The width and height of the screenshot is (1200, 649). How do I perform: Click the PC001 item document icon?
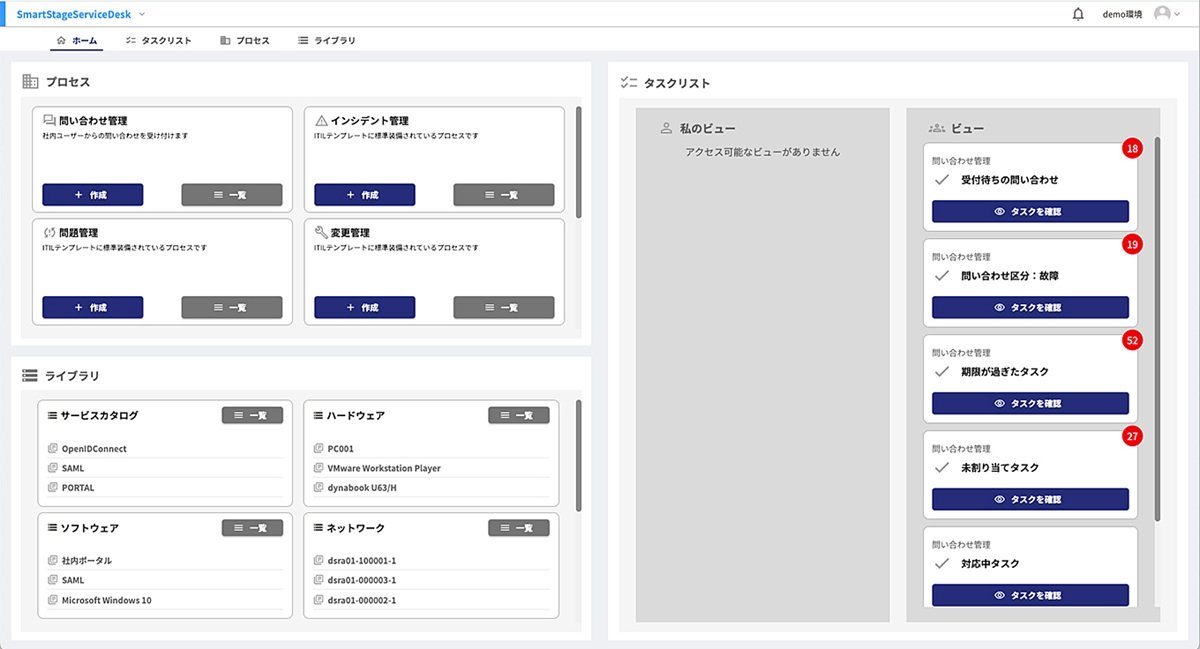319,449
